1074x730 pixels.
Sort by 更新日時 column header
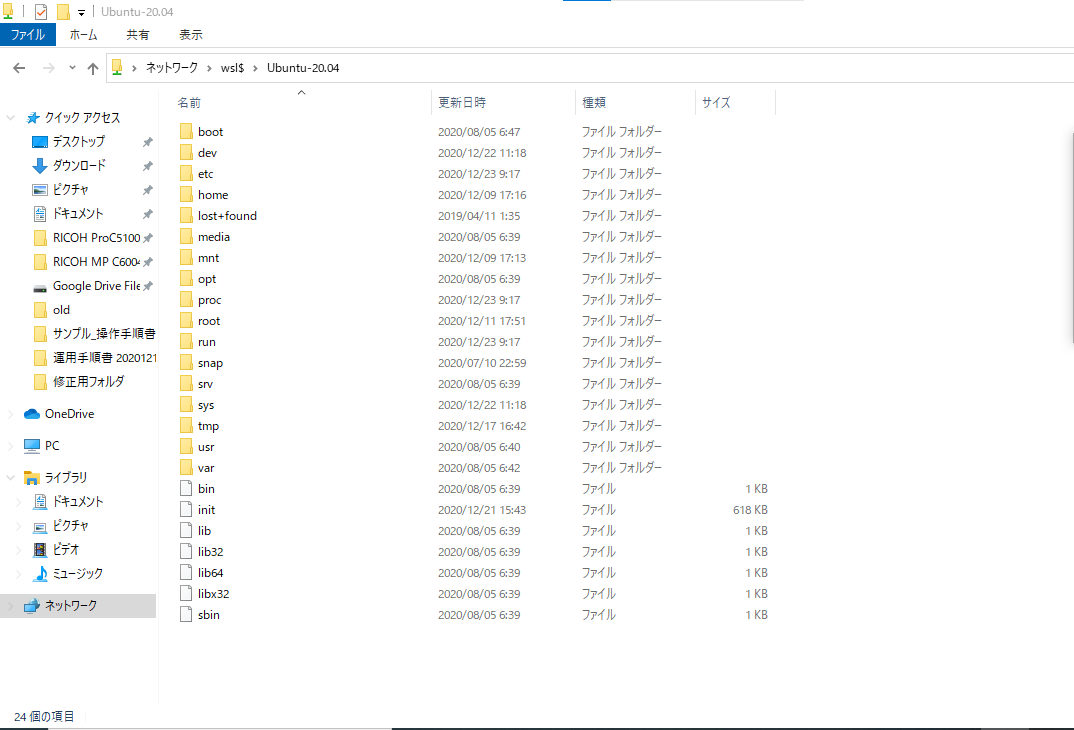tap(462, 103)
